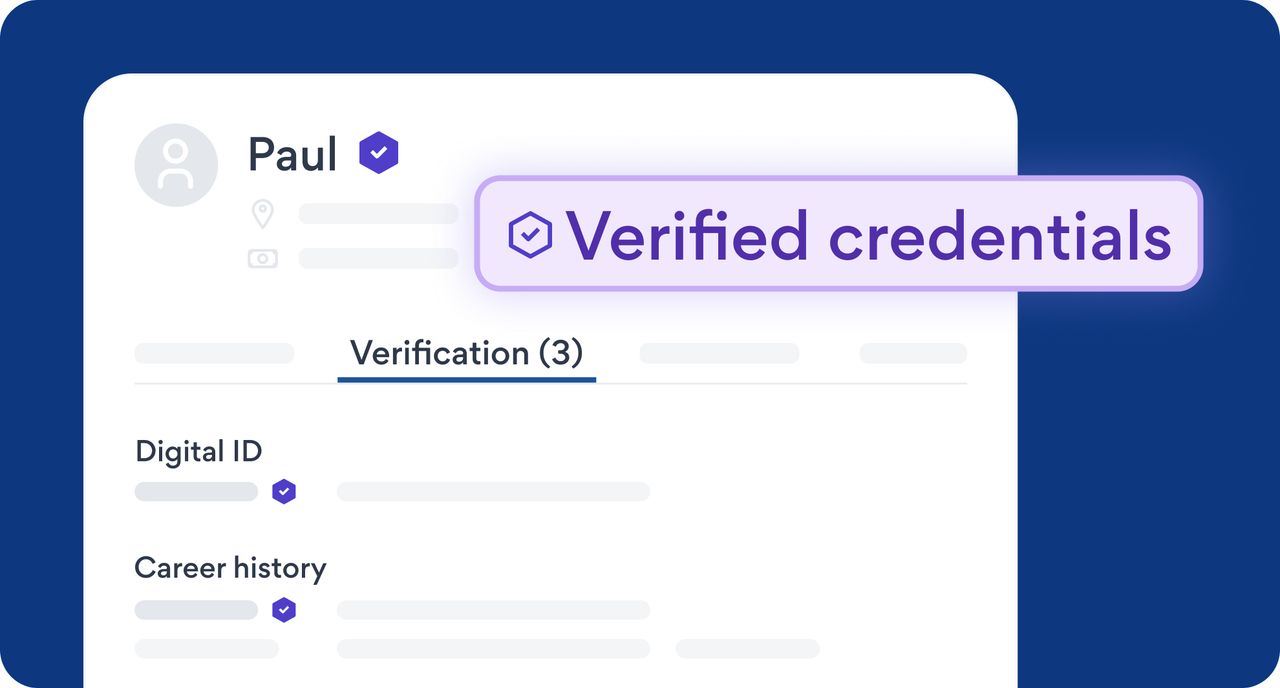Viewport: 1280px width, 688px height.
Task: Click the Digital ID heading
Action: [198, 451]
